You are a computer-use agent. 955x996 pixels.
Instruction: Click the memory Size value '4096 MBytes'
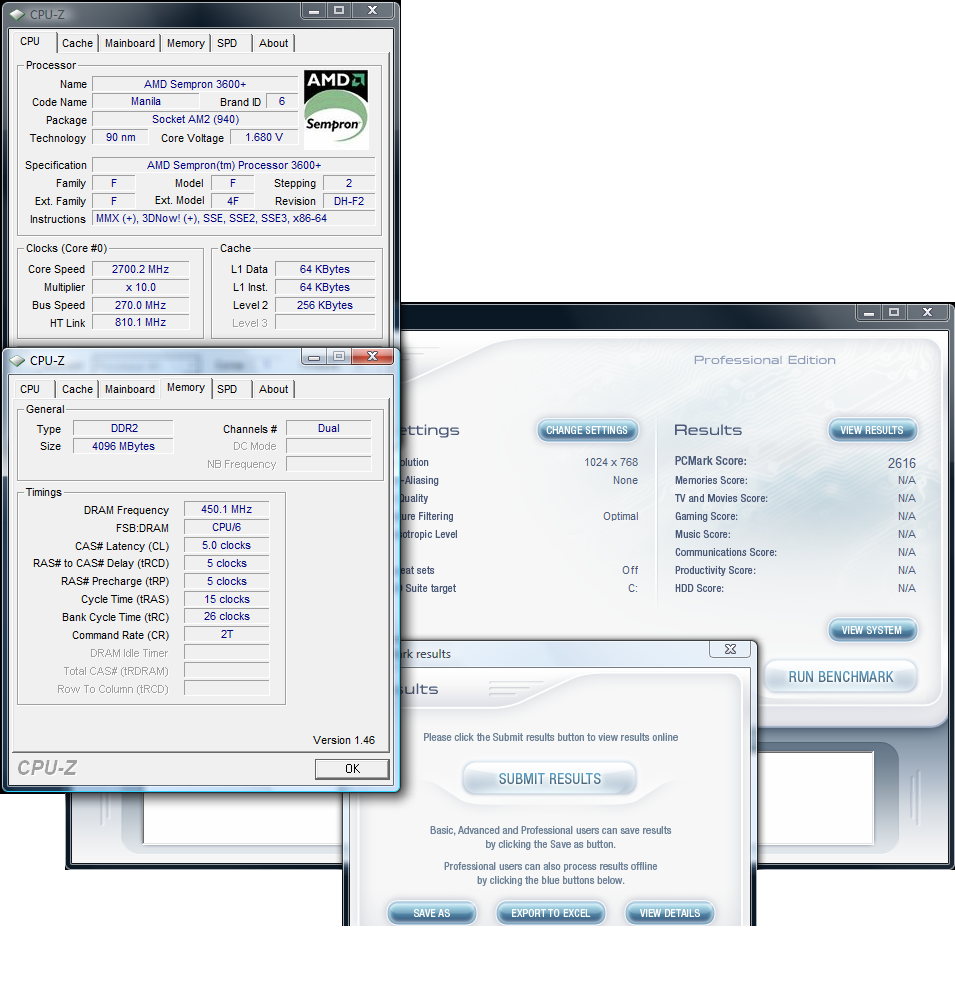pos(124,446)
